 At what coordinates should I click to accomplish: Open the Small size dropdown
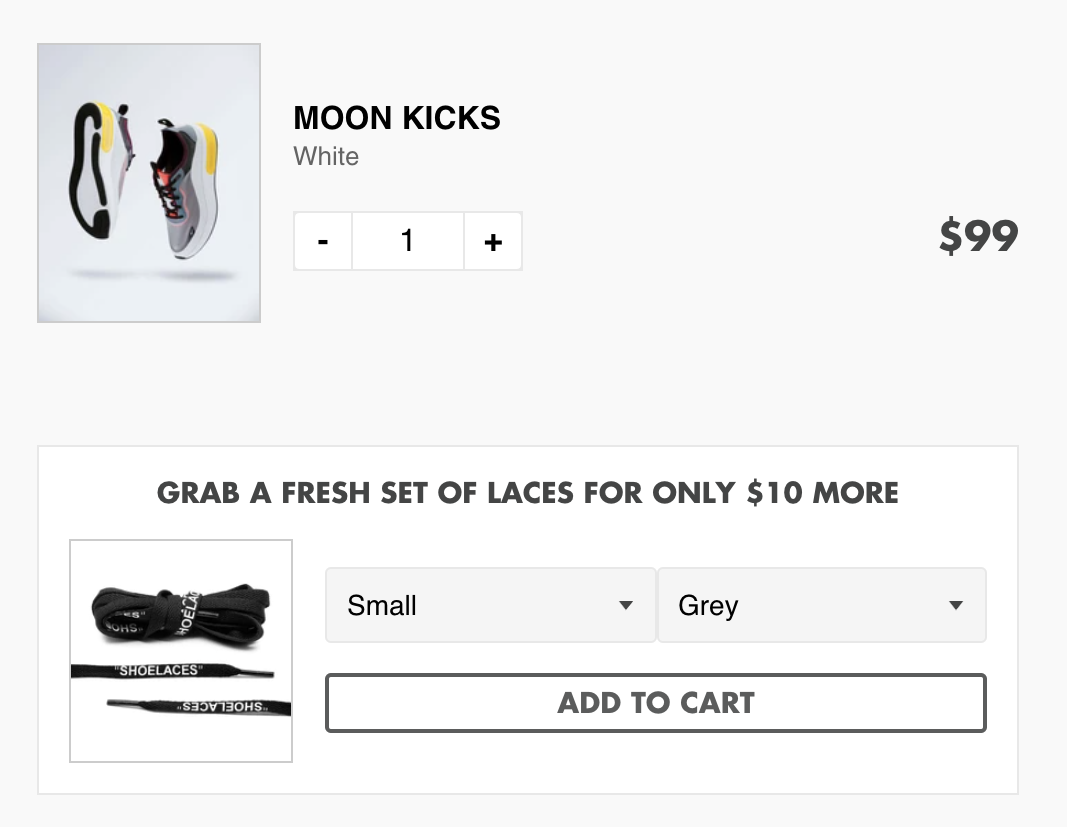tap(490, 605)
